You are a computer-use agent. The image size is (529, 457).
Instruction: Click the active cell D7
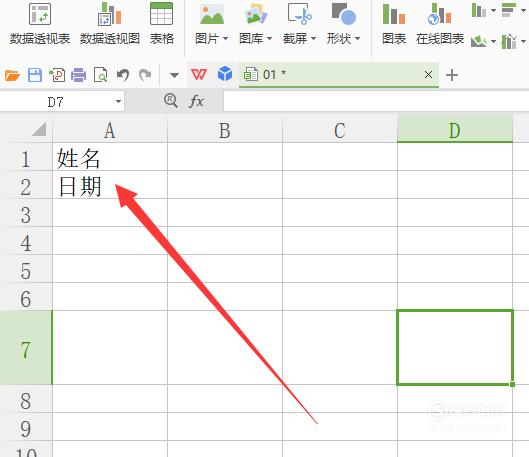coord(455,348)
